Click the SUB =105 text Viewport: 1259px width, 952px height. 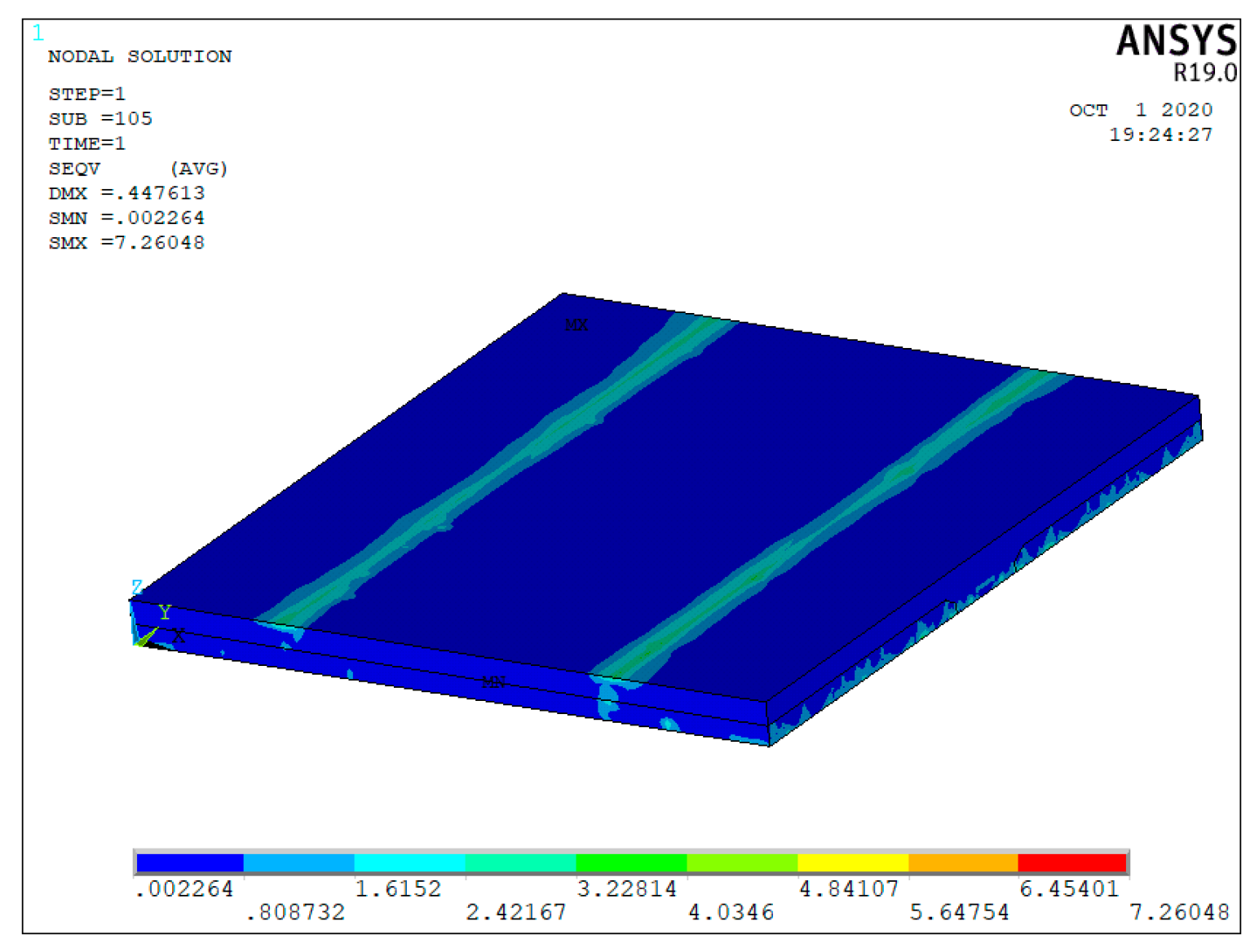pyautogui.click(x=100, y=118)
